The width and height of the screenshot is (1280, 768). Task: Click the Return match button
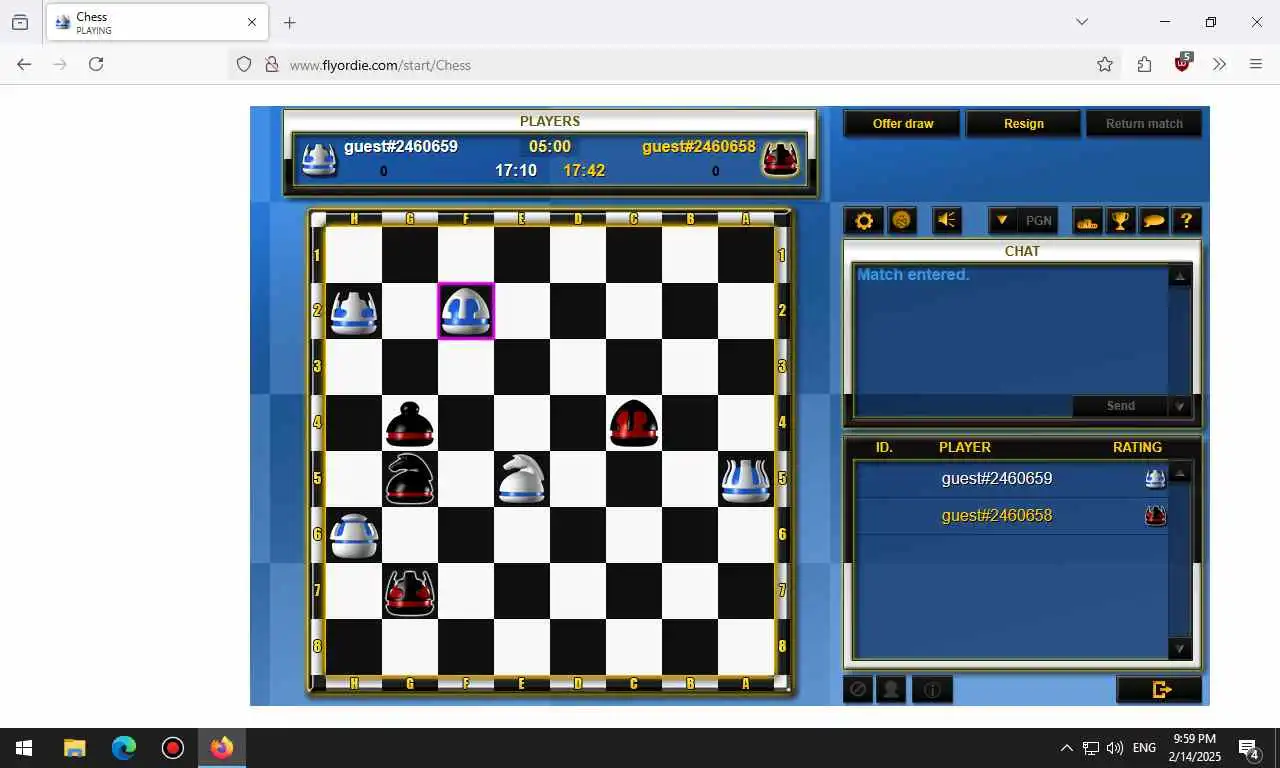click(1144, 124)
